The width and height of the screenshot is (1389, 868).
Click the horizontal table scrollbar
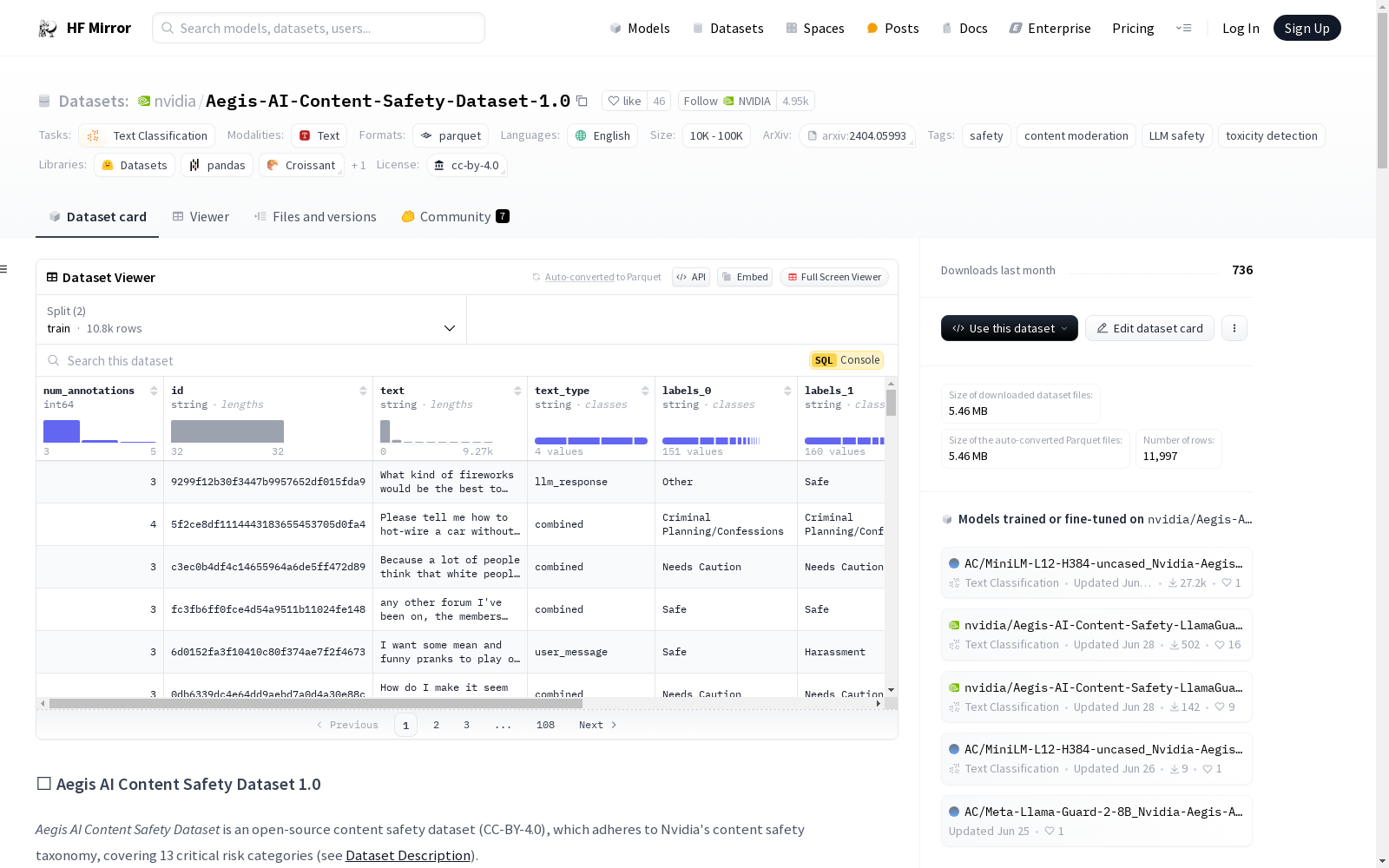(316, 703)
